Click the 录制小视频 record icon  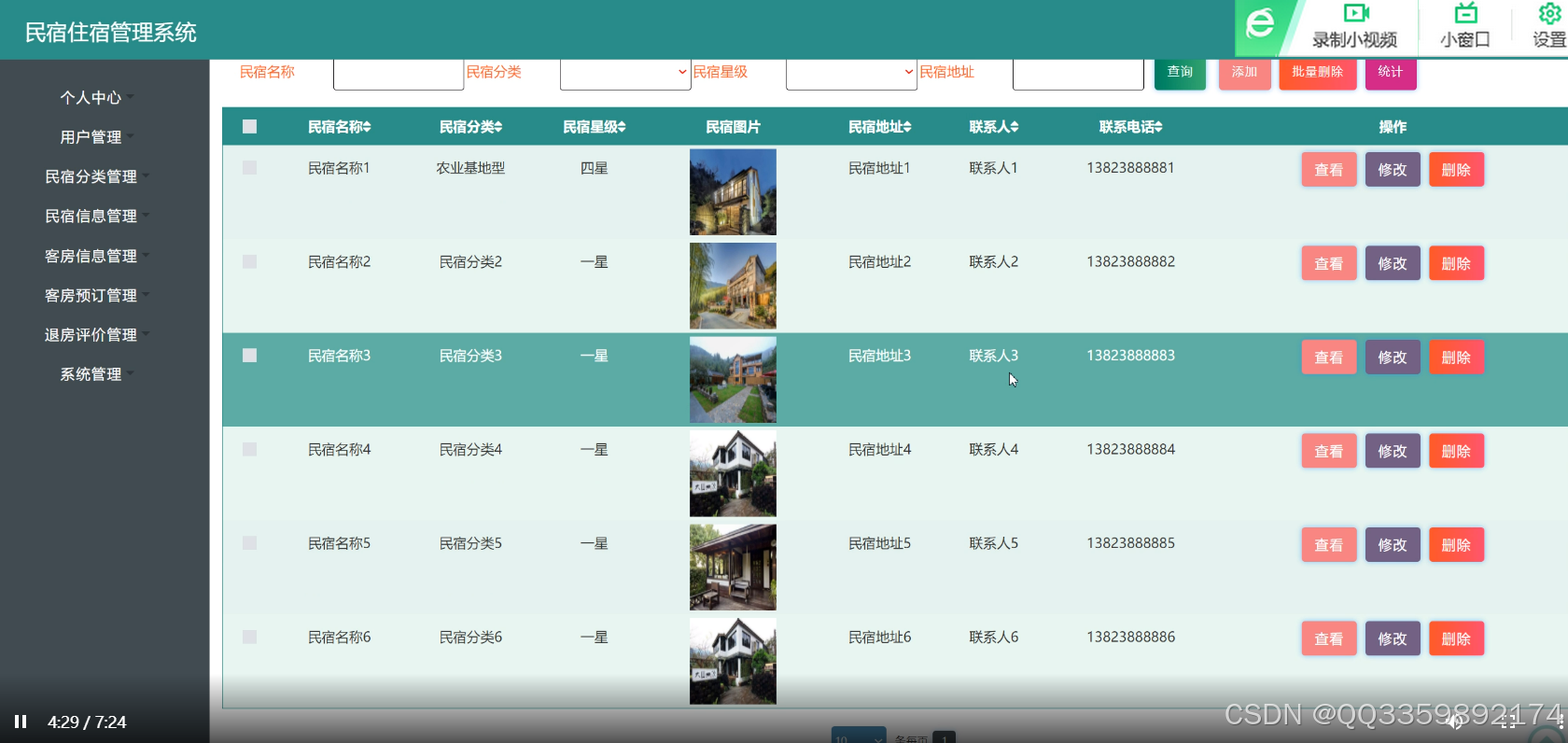(1355, 13)
